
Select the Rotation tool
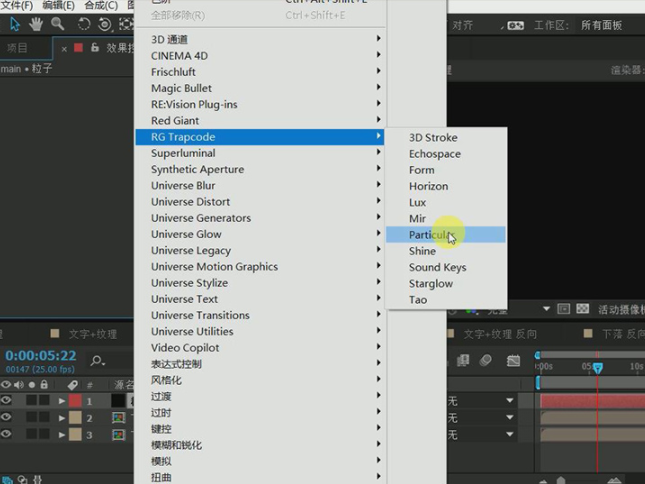click(x=84, y=24)
